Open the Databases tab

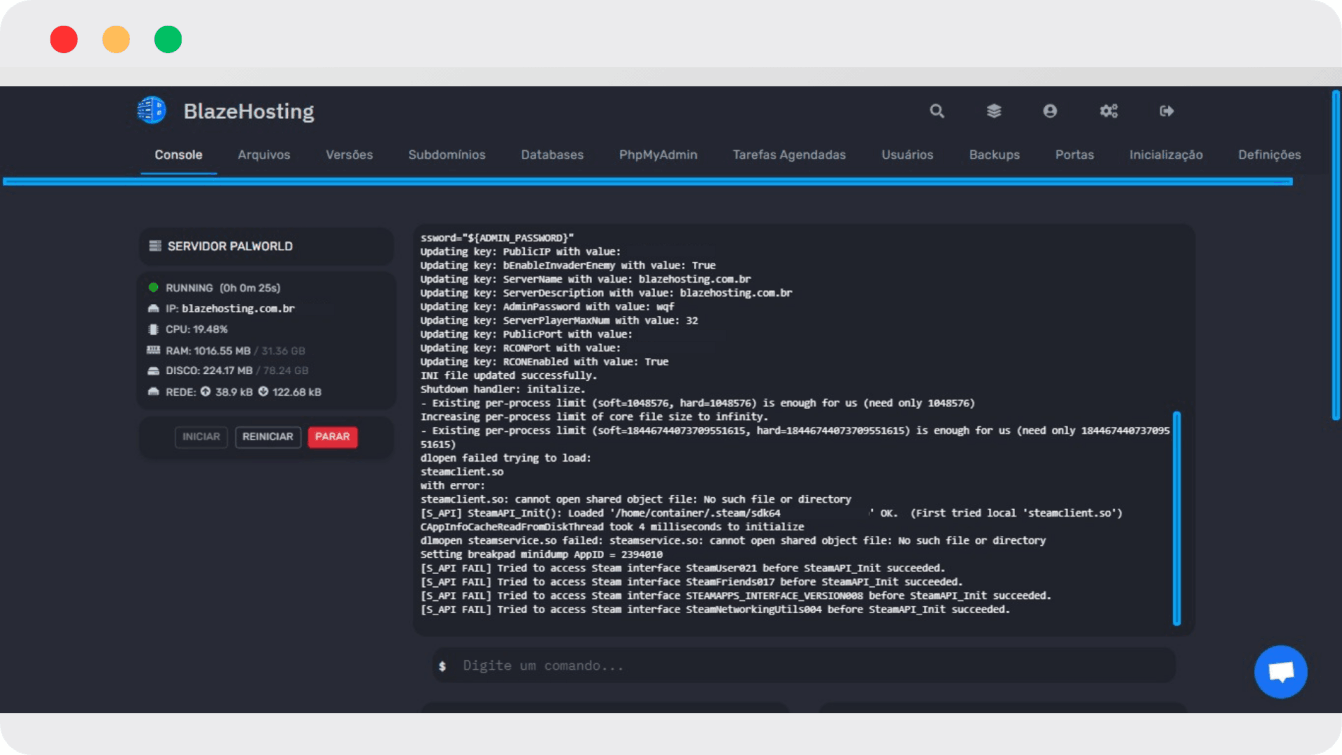pyautogui.click(x=552, y=155)
